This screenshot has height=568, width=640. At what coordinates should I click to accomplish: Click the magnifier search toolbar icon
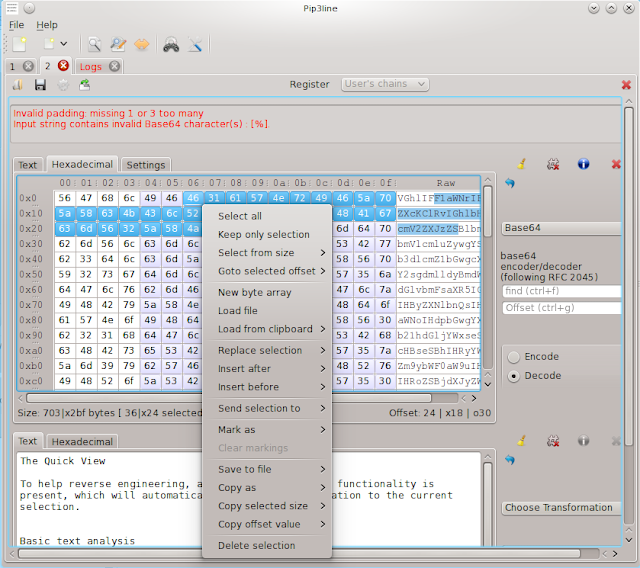click(94, 44)
